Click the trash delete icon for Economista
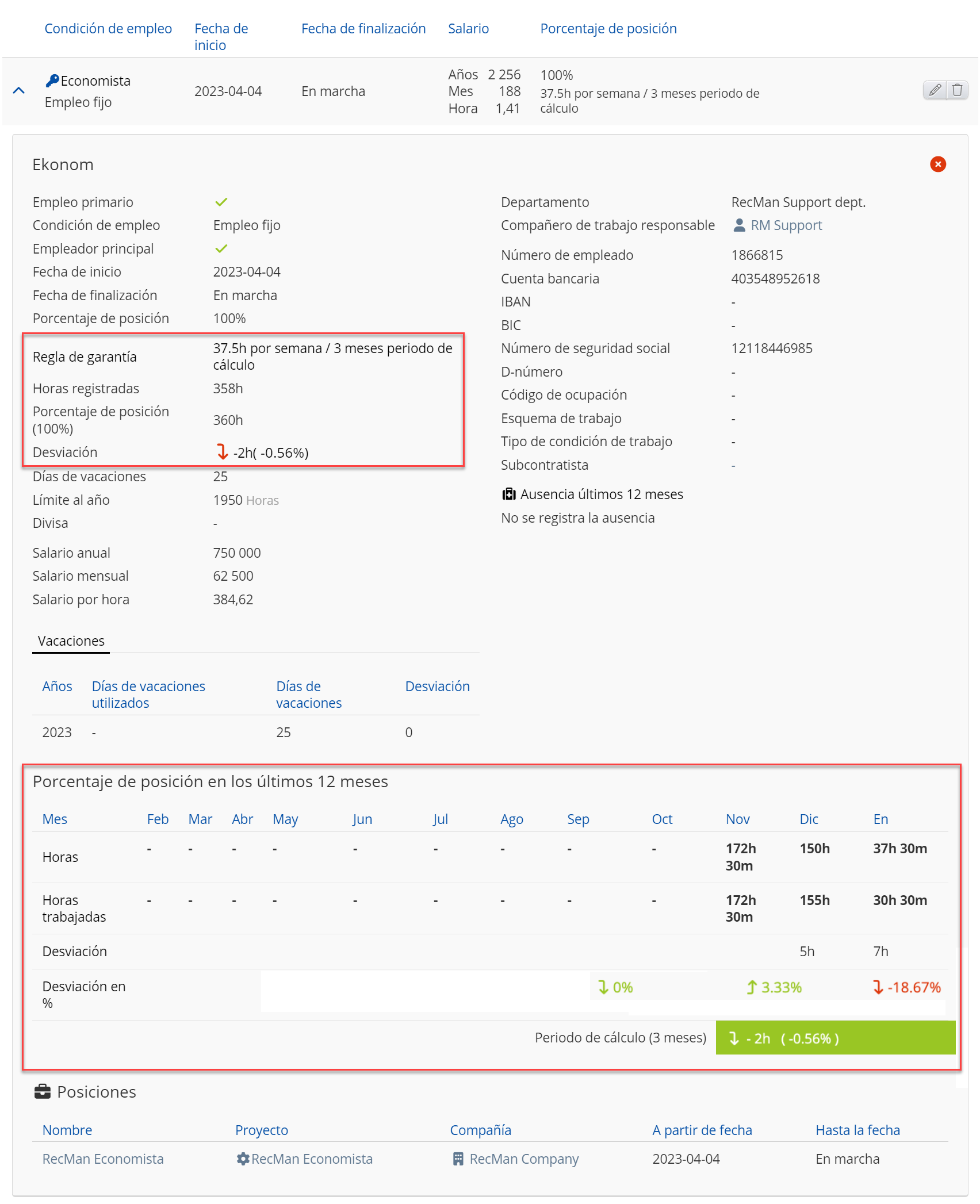The image size is (980, 1204). click(957, 90)
